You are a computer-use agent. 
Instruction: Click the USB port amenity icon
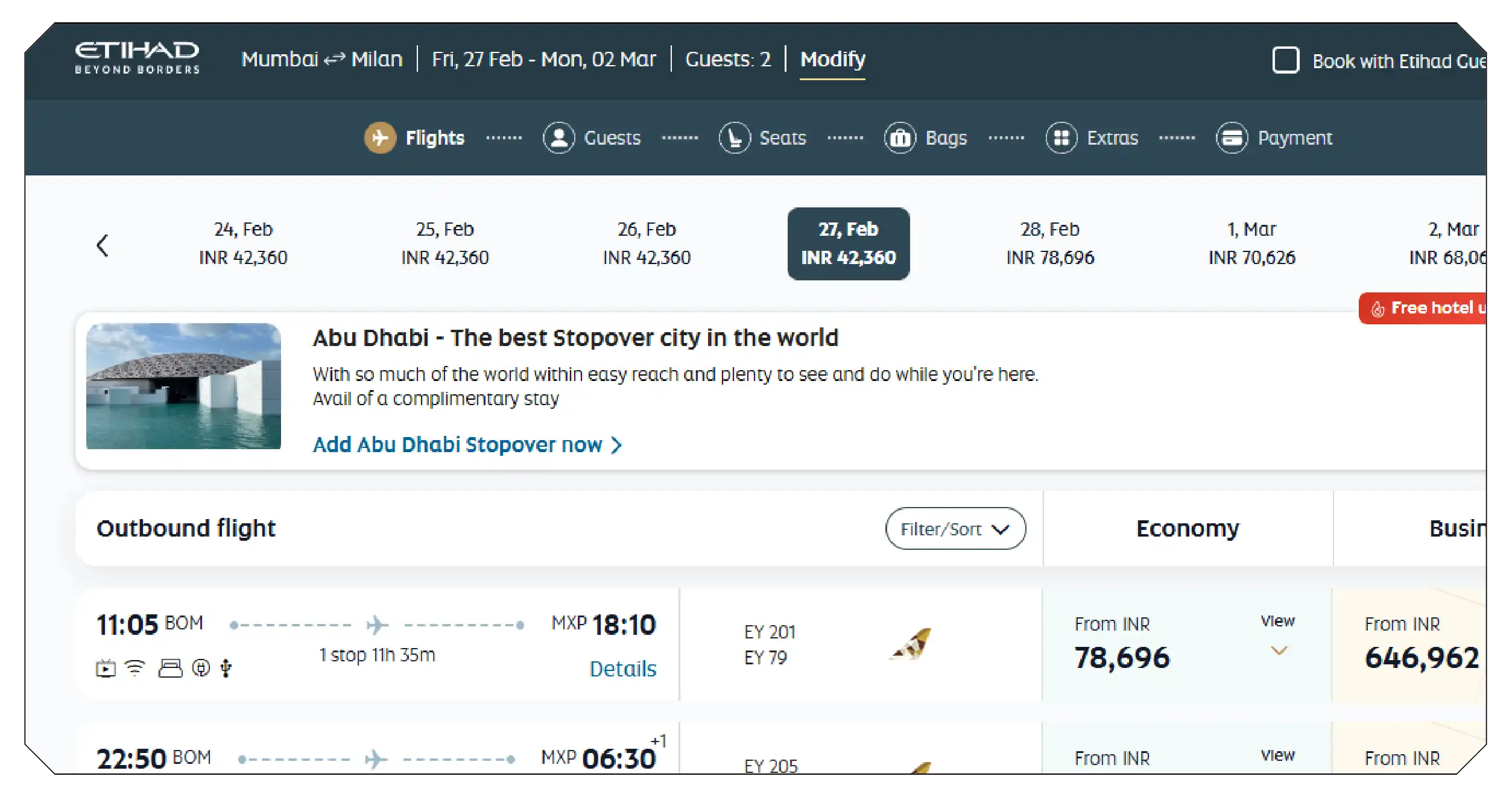tap(225, 667)
